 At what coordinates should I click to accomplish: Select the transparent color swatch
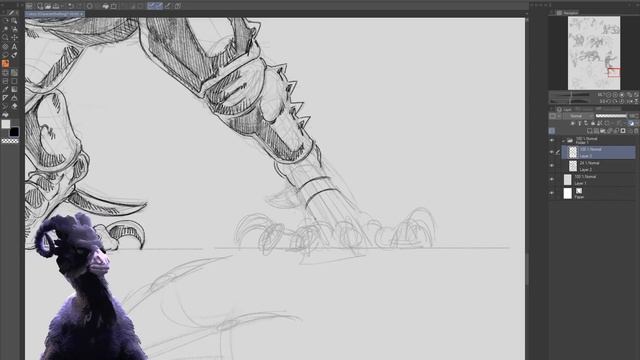tap(10, 141)
